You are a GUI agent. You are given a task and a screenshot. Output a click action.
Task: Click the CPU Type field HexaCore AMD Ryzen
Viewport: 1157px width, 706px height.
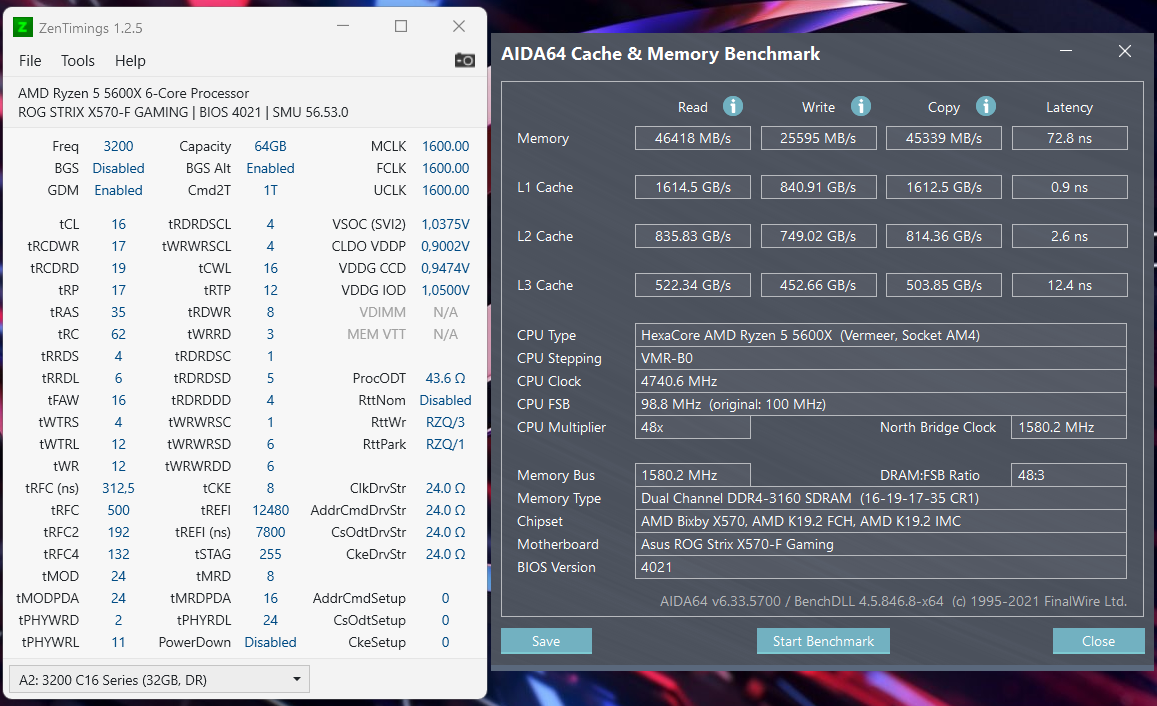click(x=880, y=335)
